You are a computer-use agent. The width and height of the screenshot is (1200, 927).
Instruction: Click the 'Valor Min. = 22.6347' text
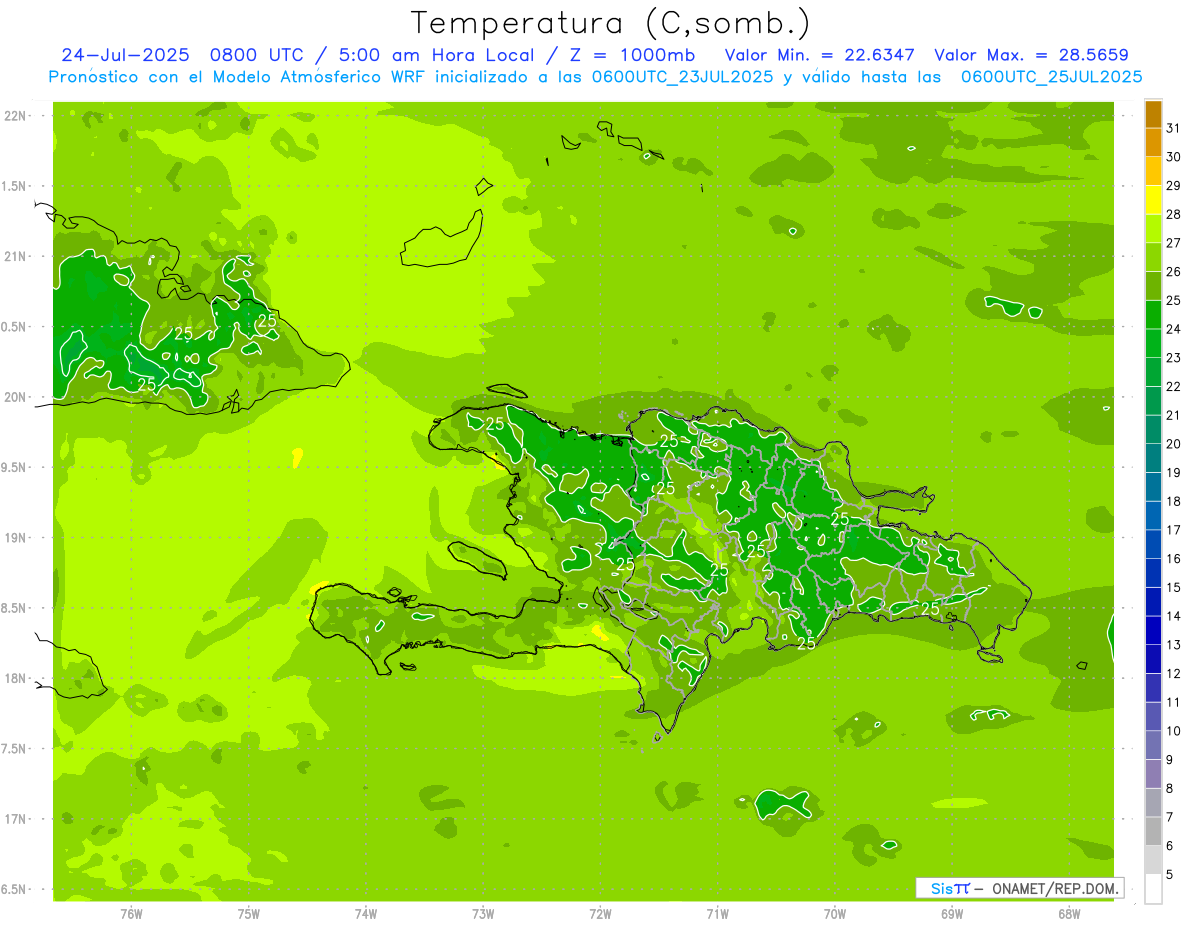coord(819,55)
